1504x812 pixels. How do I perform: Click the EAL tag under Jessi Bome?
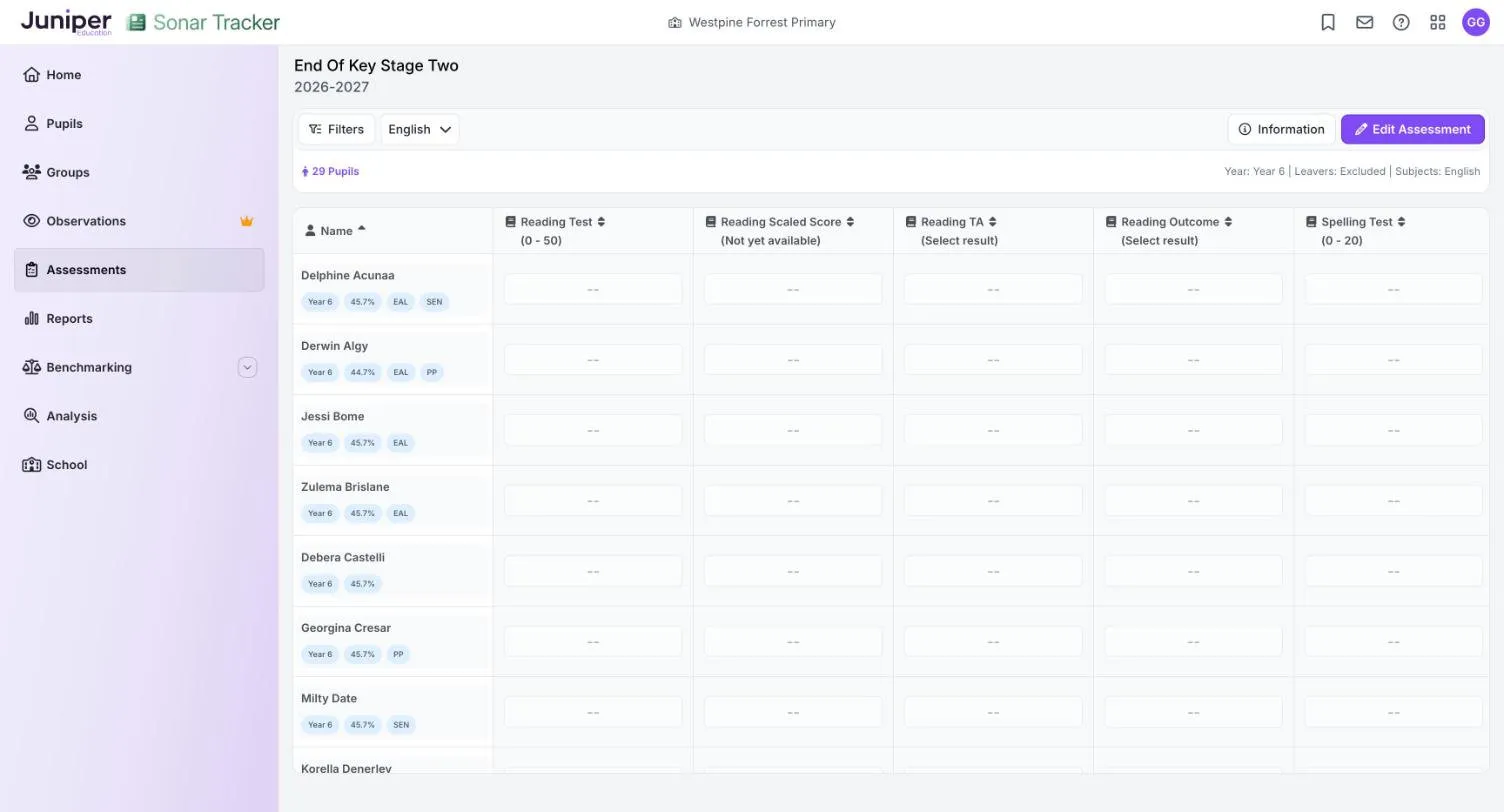click(400, 443)
